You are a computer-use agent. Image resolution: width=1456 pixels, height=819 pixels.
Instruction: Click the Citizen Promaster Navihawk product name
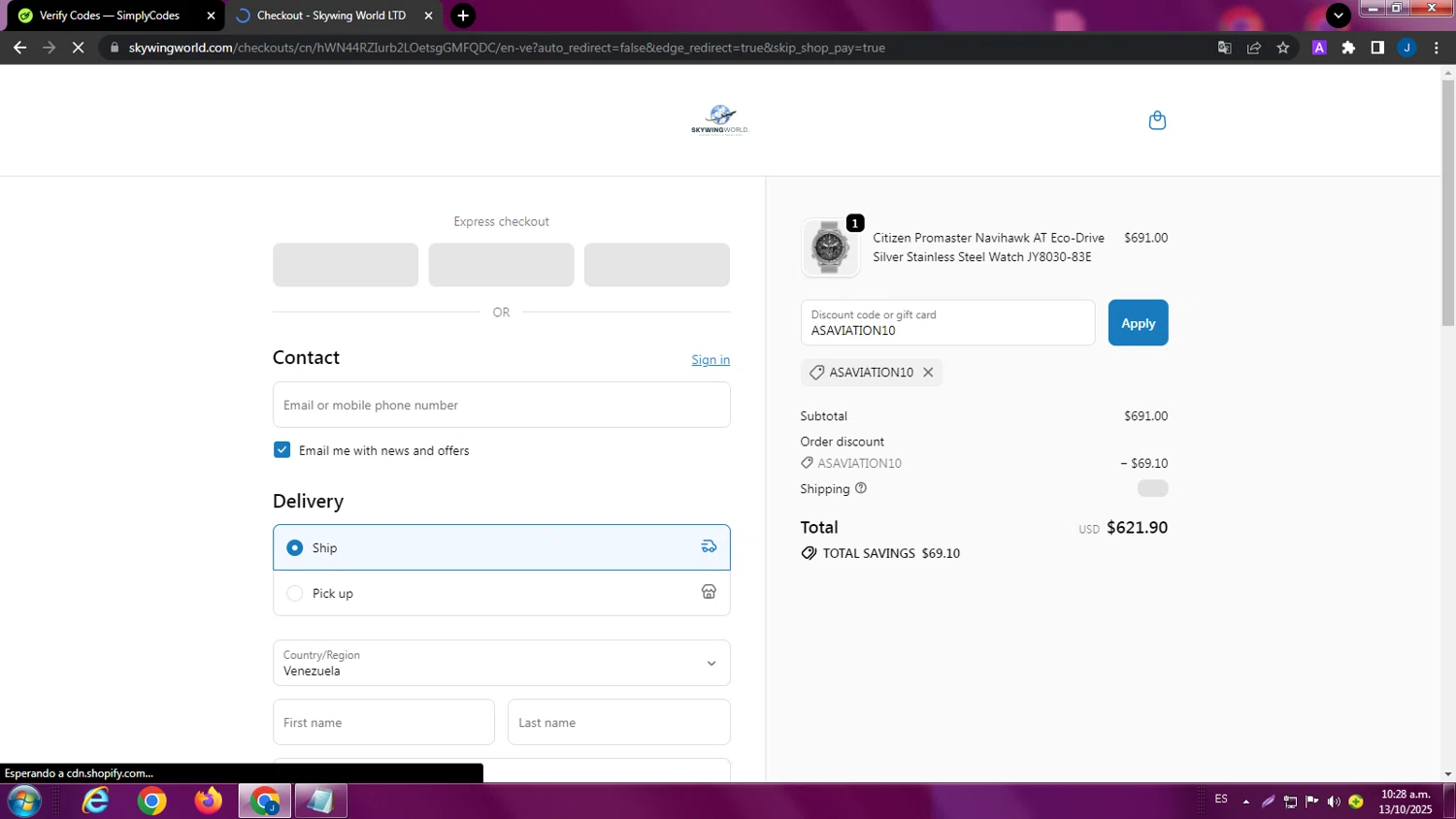coord(988,247)
